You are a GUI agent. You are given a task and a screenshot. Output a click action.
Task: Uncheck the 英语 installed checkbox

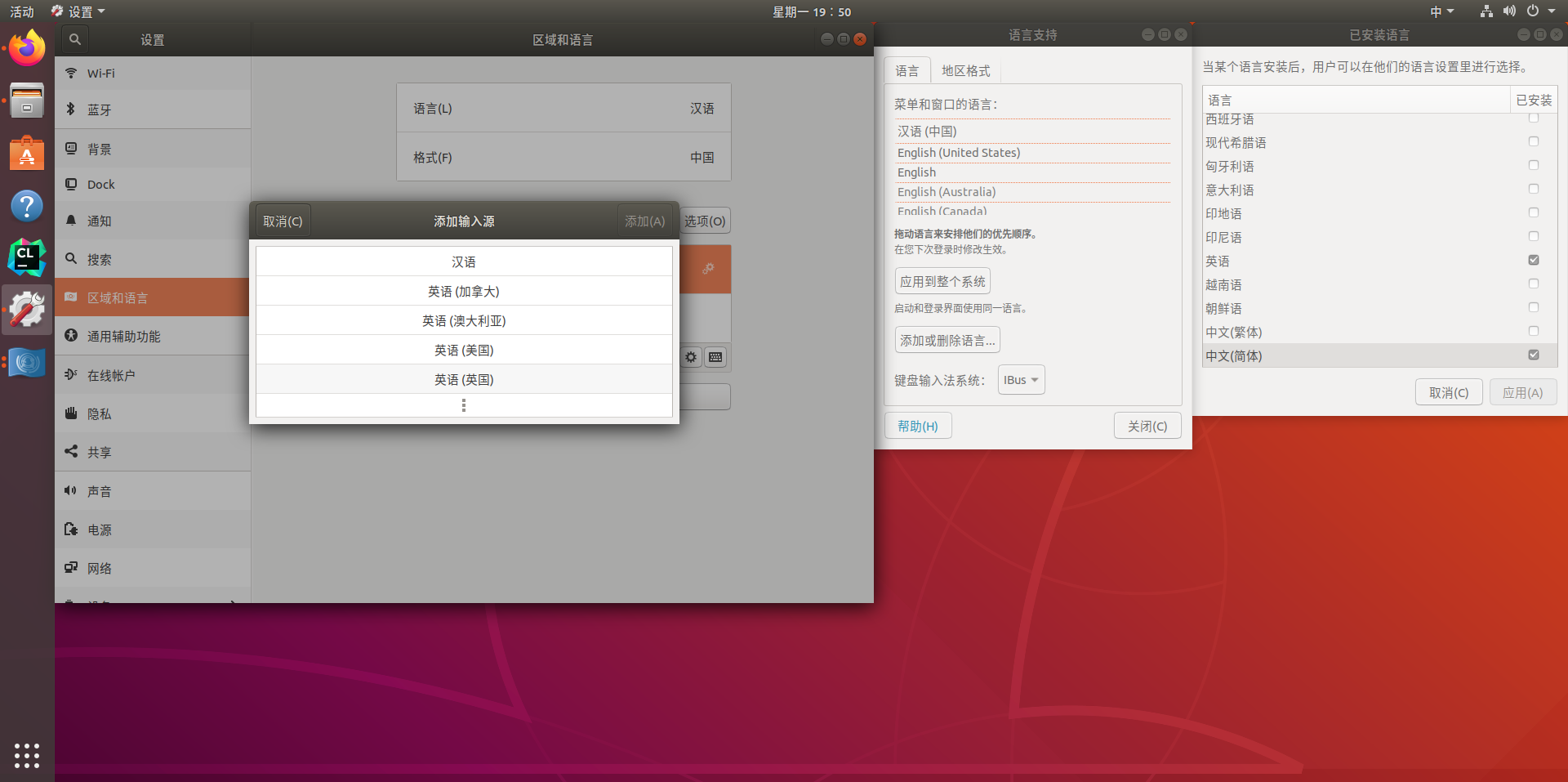1533,260
